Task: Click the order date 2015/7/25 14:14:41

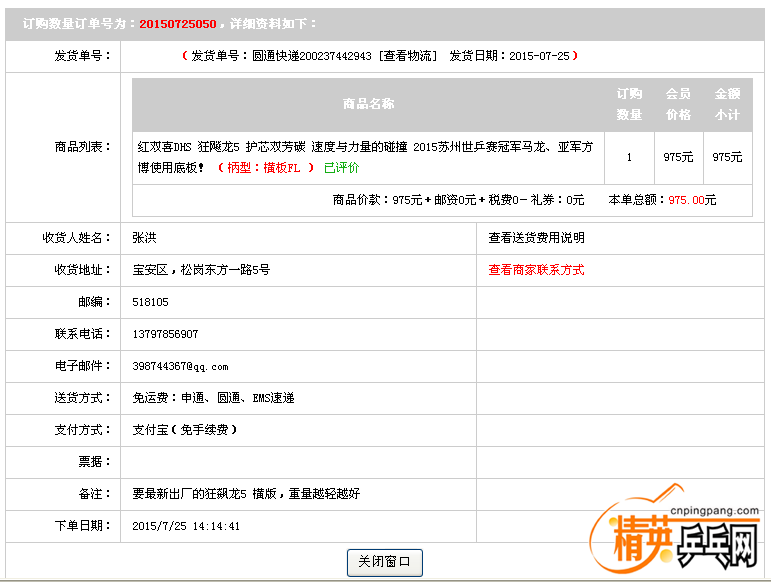Action: tap(186, 526)
